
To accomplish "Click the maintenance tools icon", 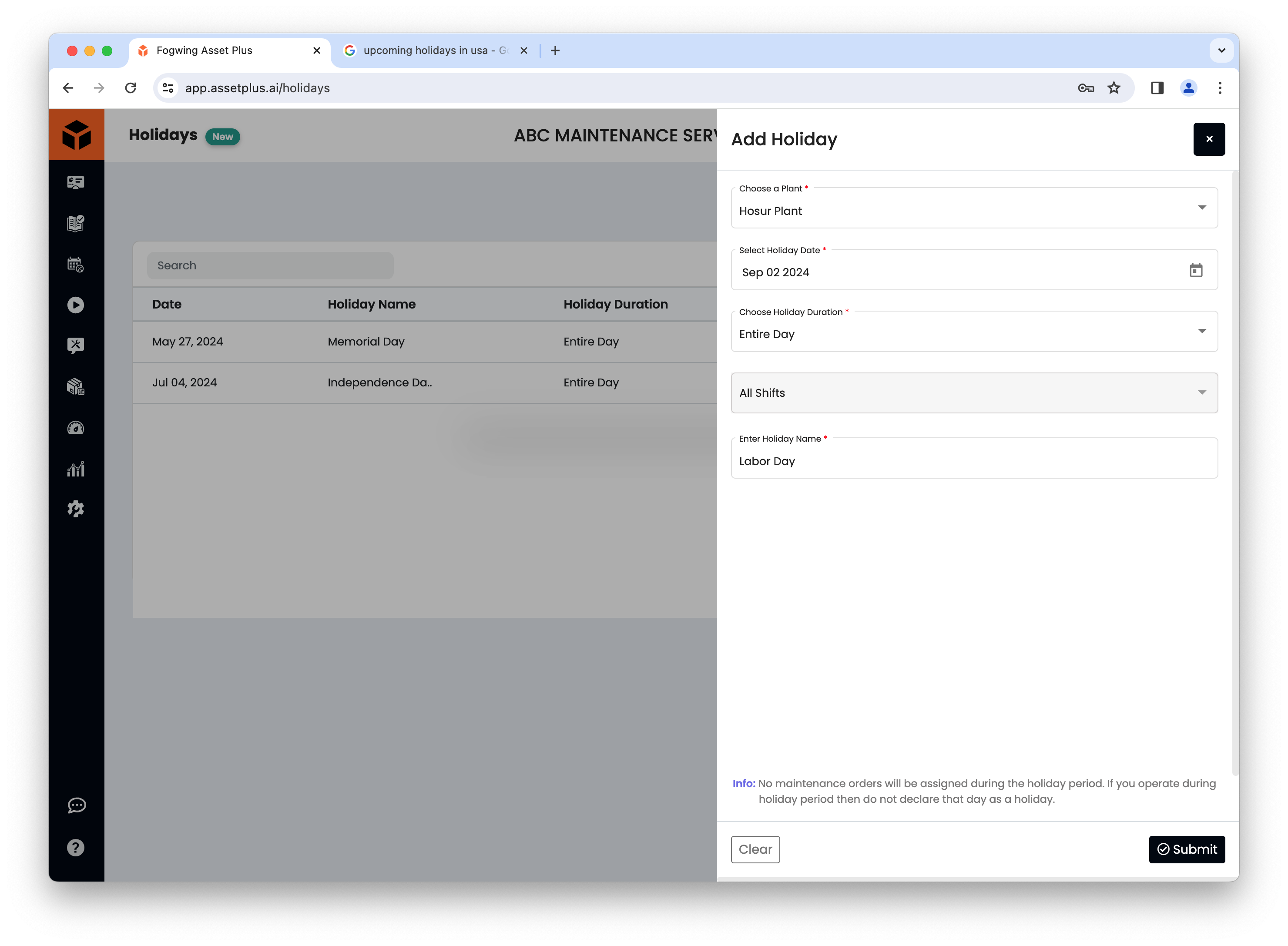I will pos(76,346).
